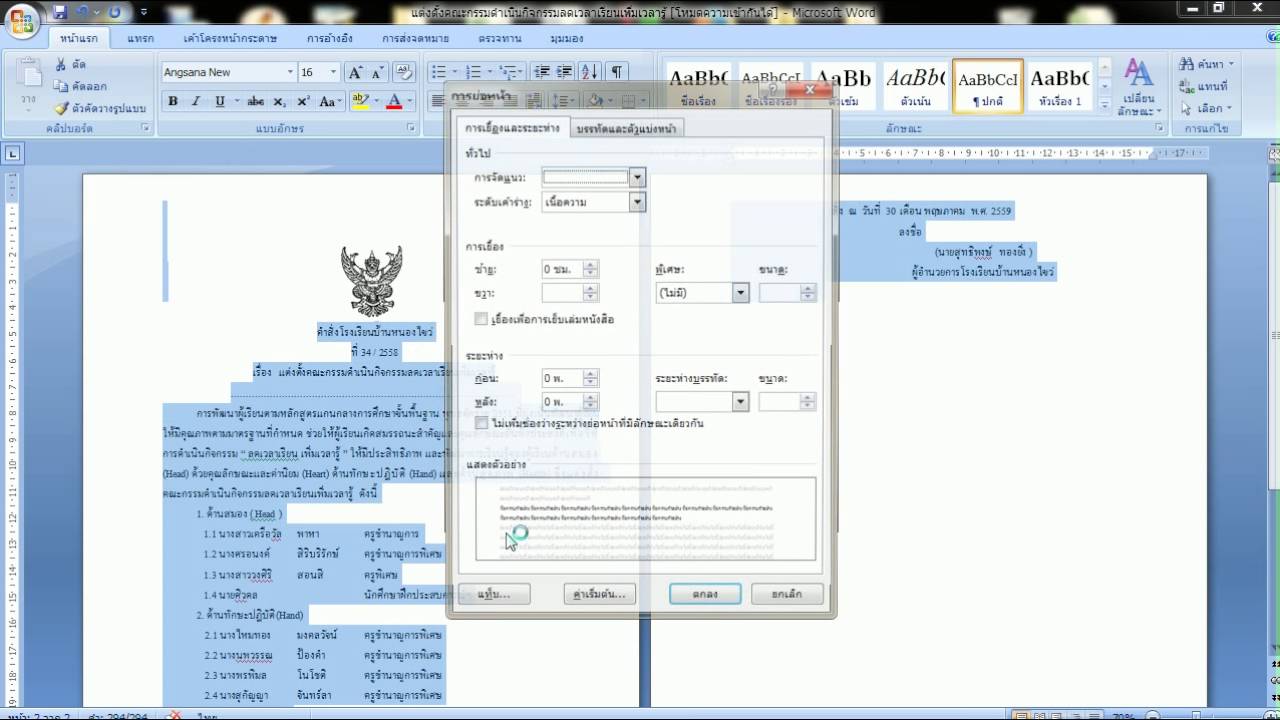Check don't add space between same-style paragraphs
This screenshot has width=1280, height=720.
pos(482,423)
